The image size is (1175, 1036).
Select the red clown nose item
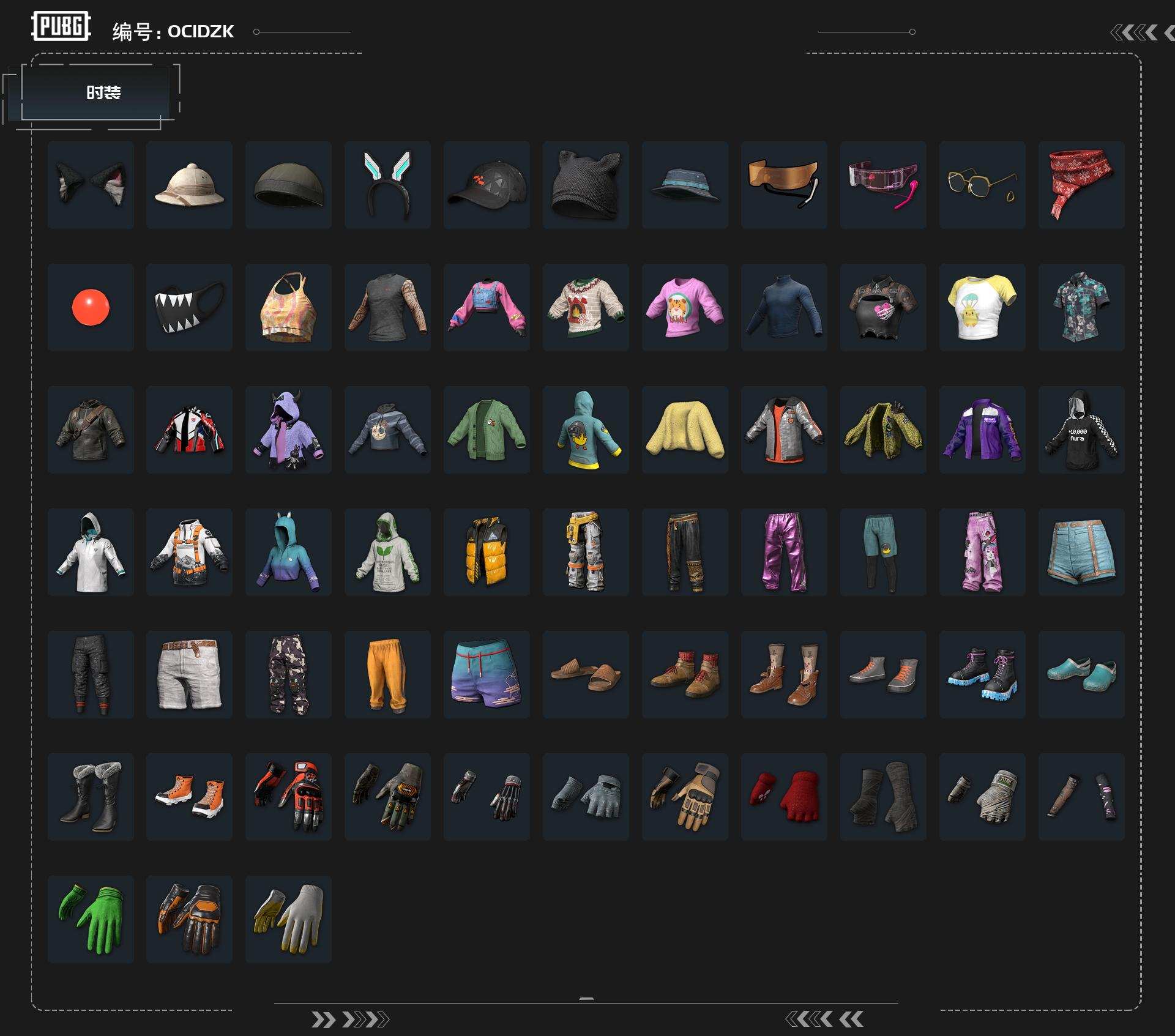coord(91,307)
